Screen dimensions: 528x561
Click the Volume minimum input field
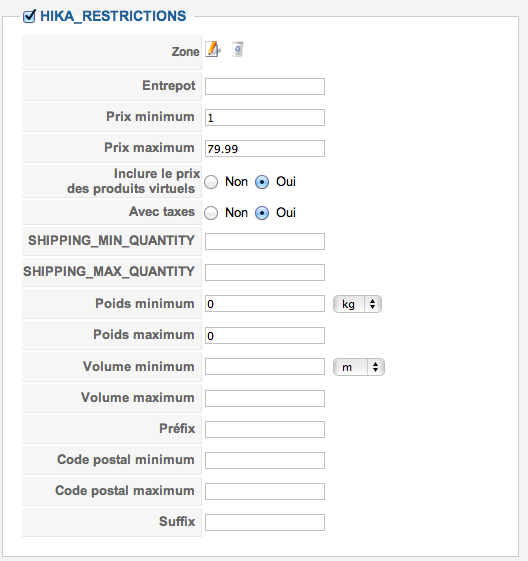point(265,367)
